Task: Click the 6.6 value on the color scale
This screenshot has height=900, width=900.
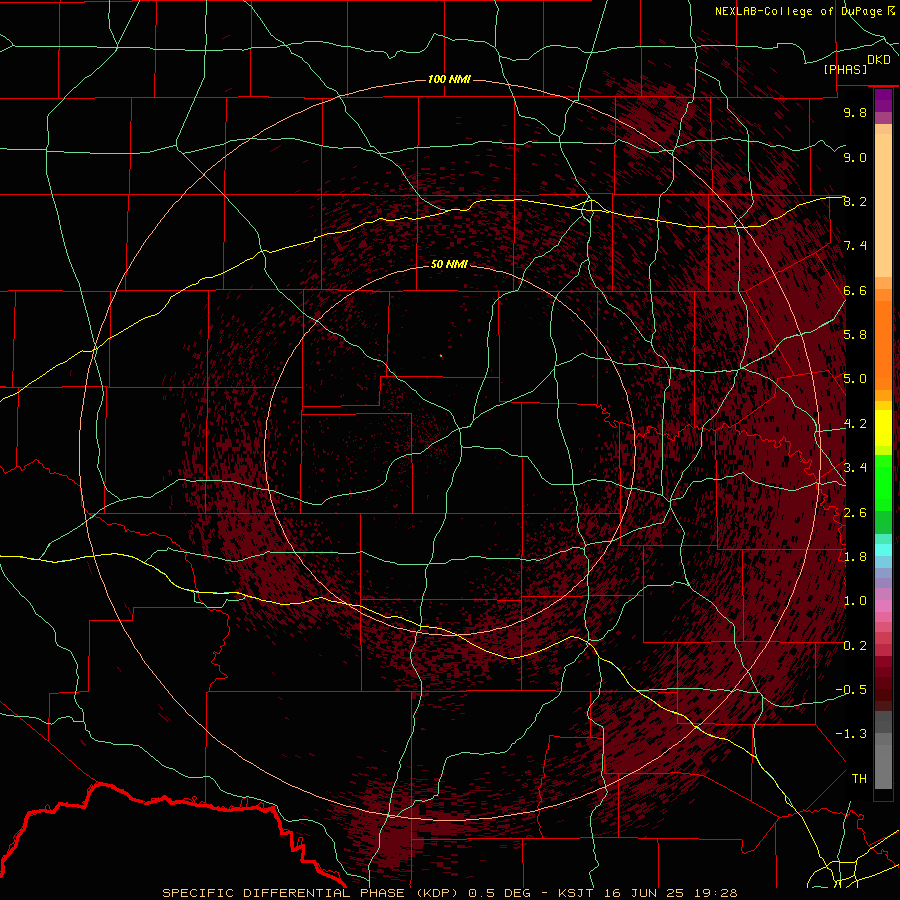Action: click(855, 290)
